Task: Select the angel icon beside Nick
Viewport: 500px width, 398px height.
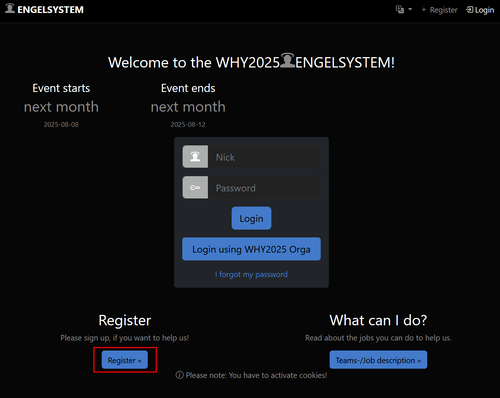Action: point(195,157)
